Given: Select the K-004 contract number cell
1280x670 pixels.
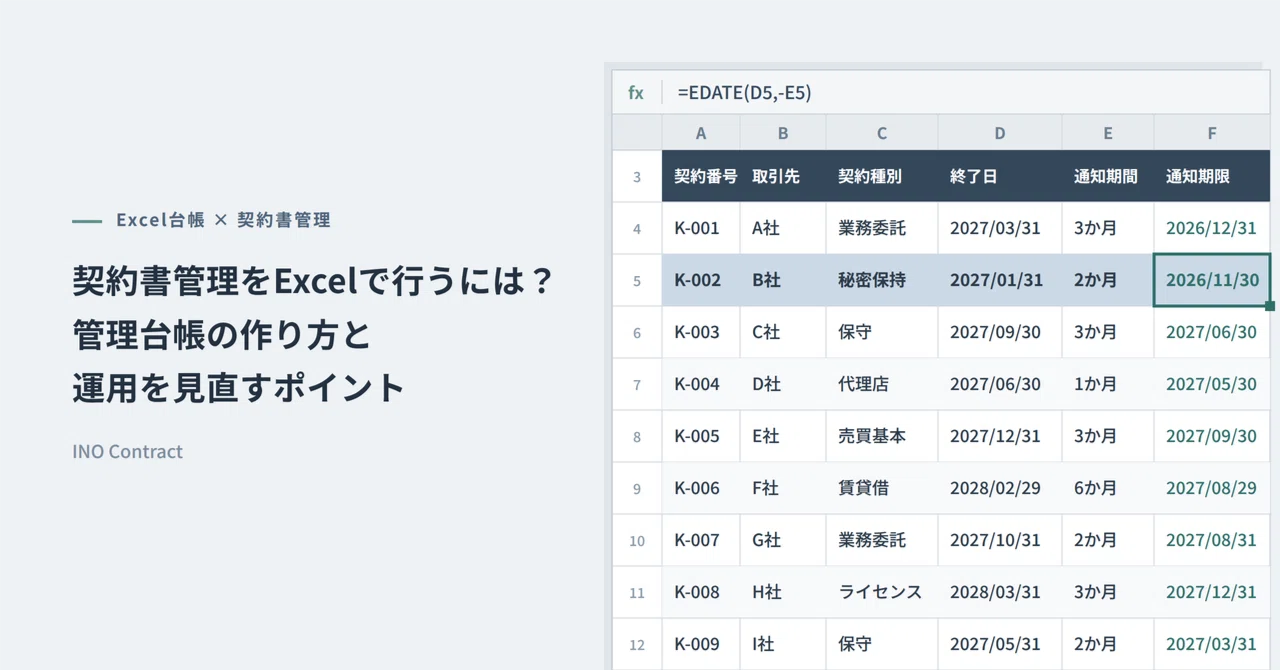Looking at the screenshot, I should [701, 385].
